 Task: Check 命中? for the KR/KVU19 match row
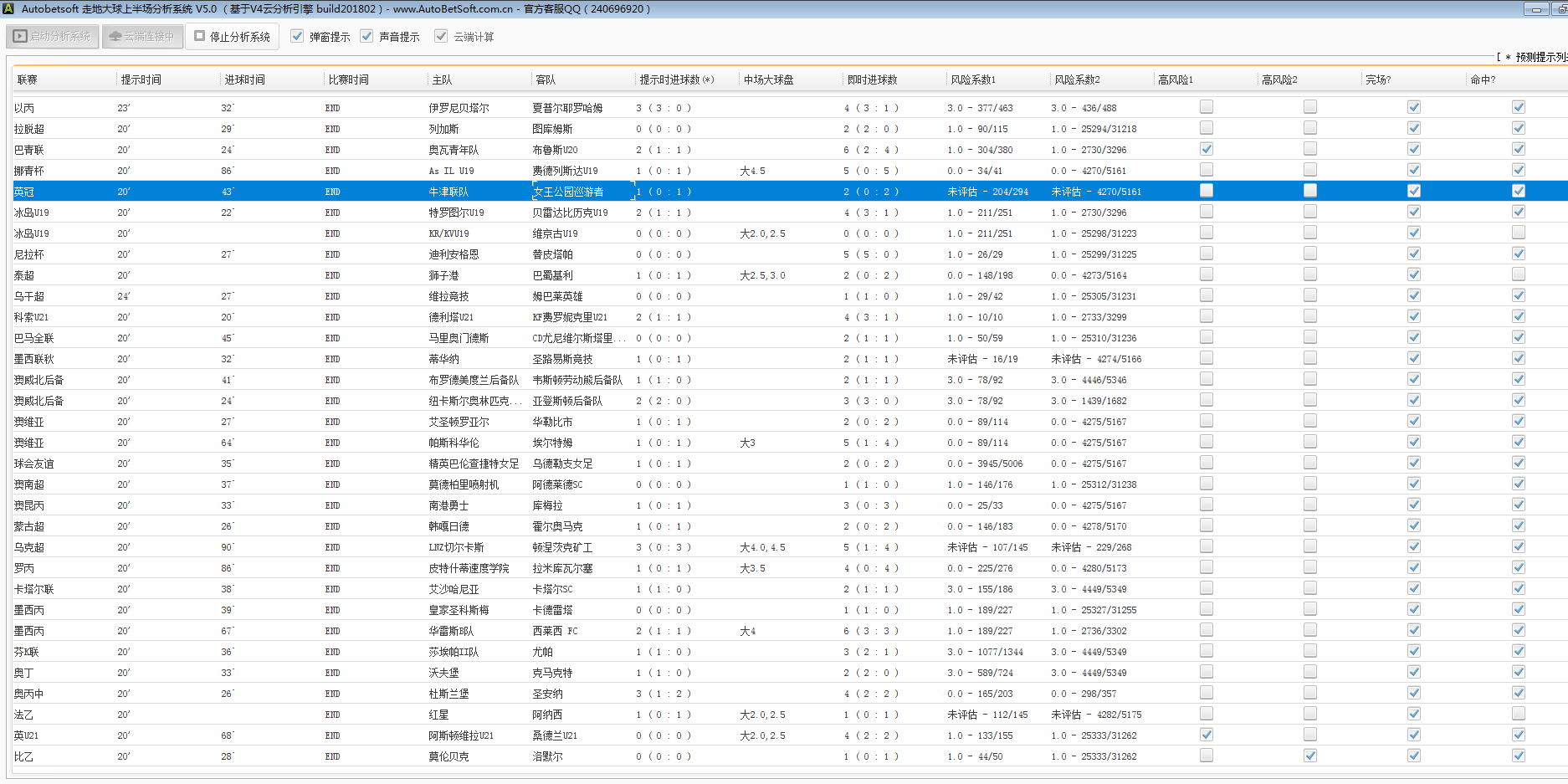[1518, 233]
